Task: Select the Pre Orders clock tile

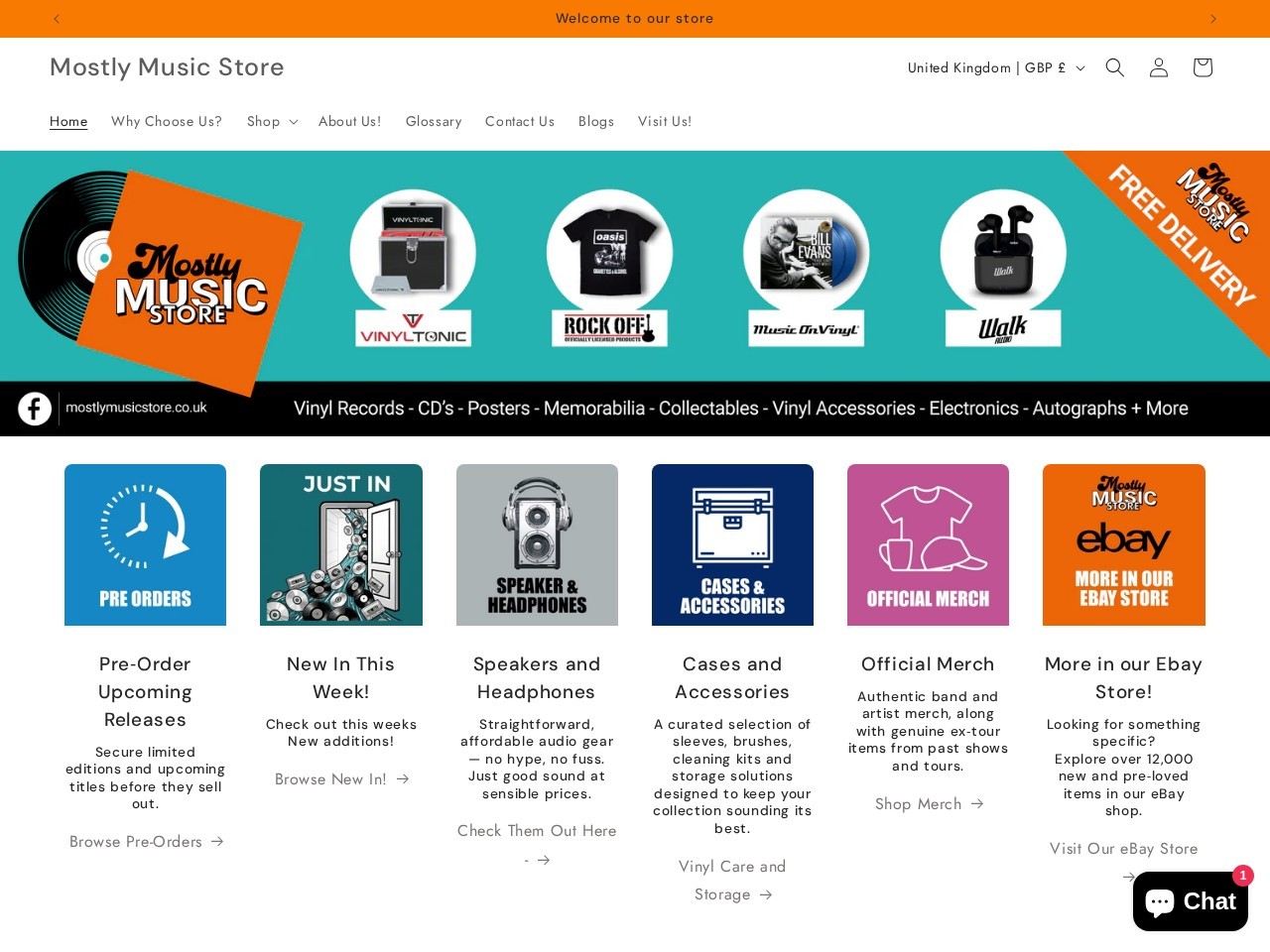Action: point(145,544)
